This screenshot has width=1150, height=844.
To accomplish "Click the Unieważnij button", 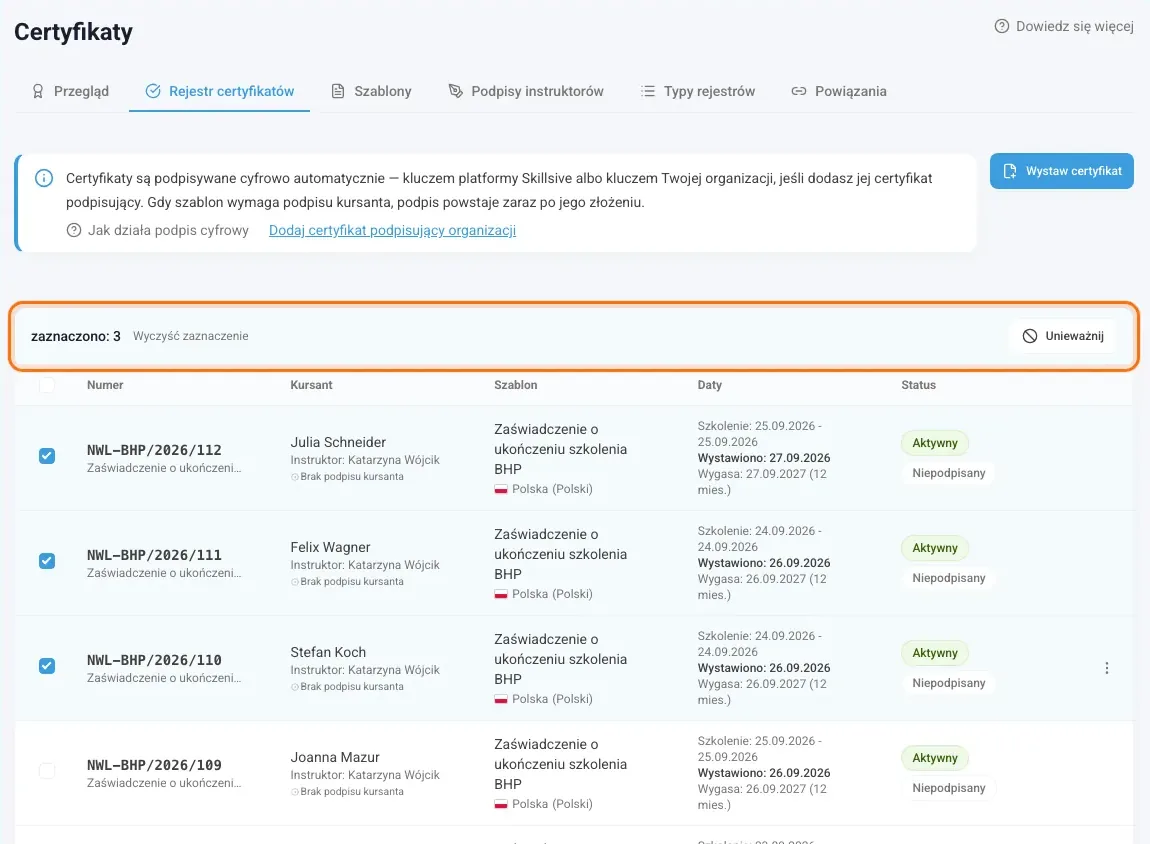I will [x=1063, y=336].
